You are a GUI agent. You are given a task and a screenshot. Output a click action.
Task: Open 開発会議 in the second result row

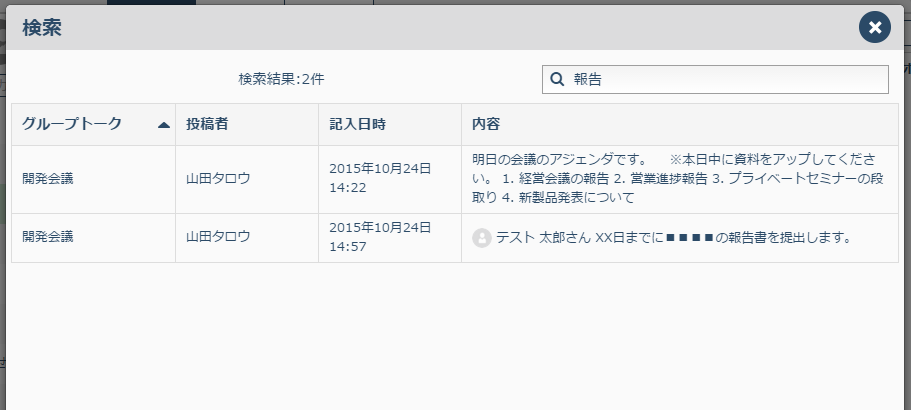coord(48,237)
